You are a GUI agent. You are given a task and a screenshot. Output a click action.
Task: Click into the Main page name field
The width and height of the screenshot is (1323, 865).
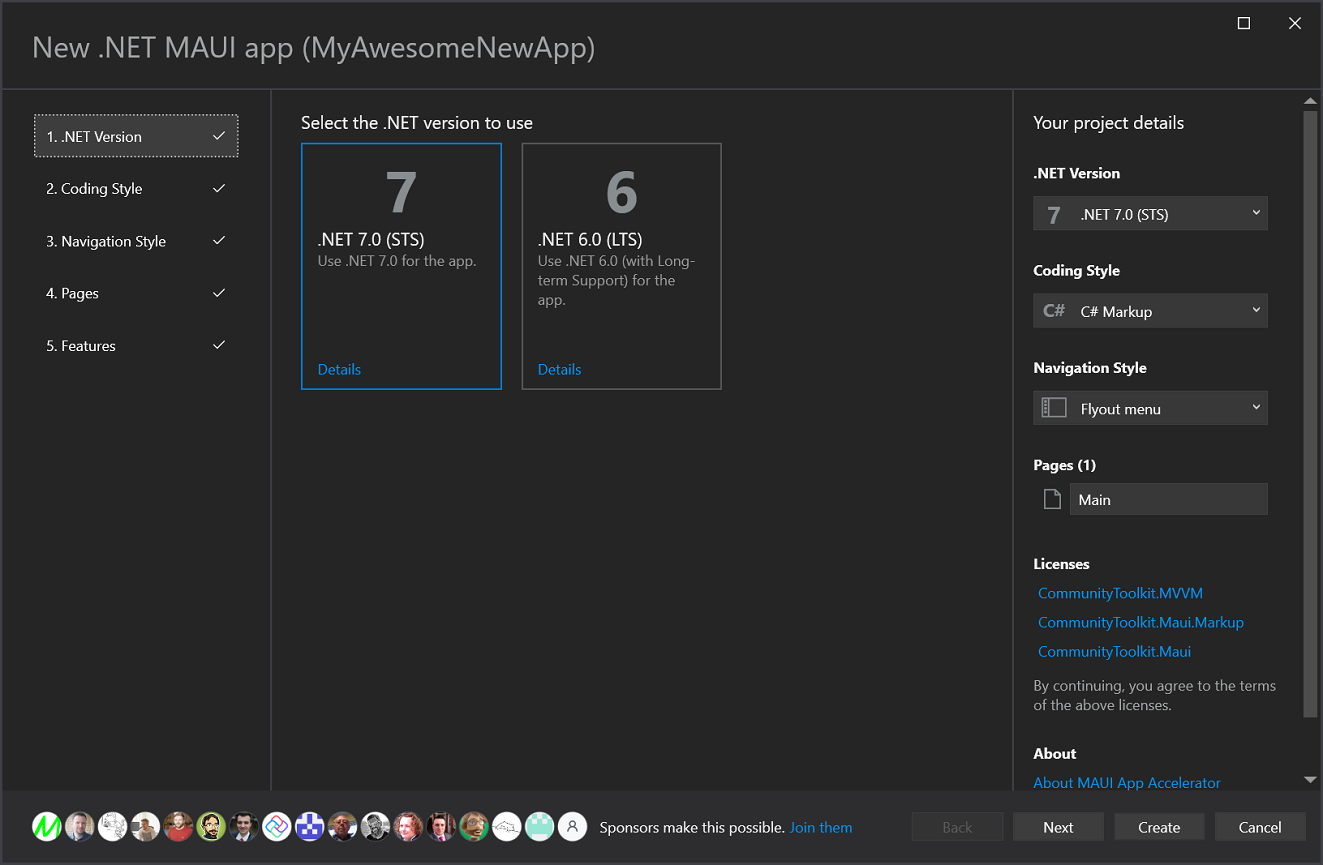click(x=1168, y=499)
